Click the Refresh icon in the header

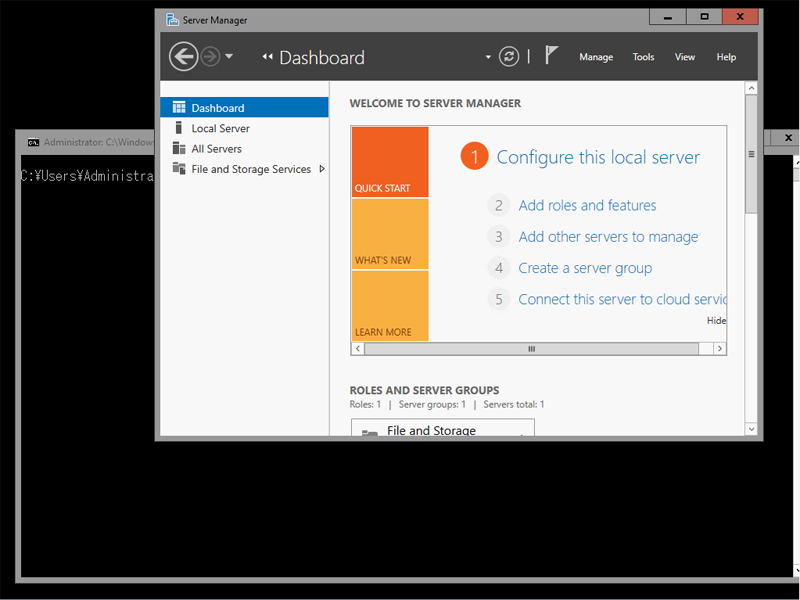coord(509,57)
